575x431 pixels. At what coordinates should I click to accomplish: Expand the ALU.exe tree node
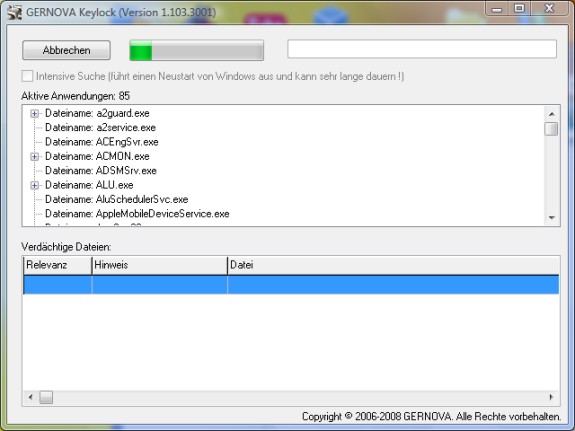pos(34,185)
